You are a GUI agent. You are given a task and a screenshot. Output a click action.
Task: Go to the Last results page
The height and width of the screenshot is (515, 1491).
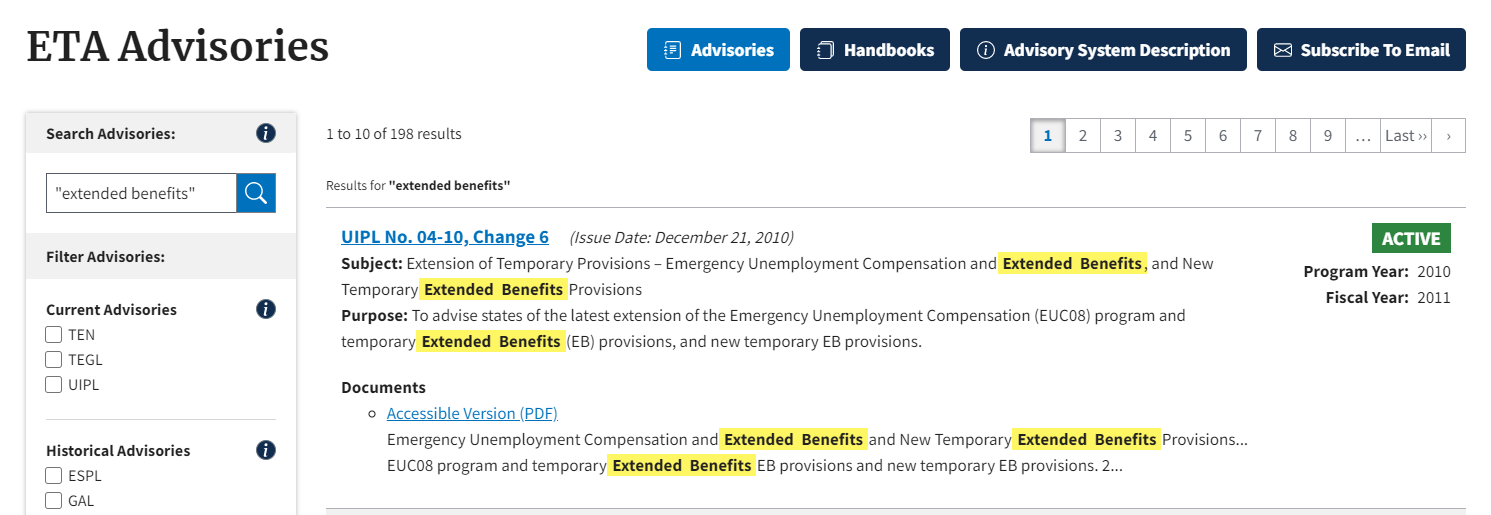point(1405,136)
